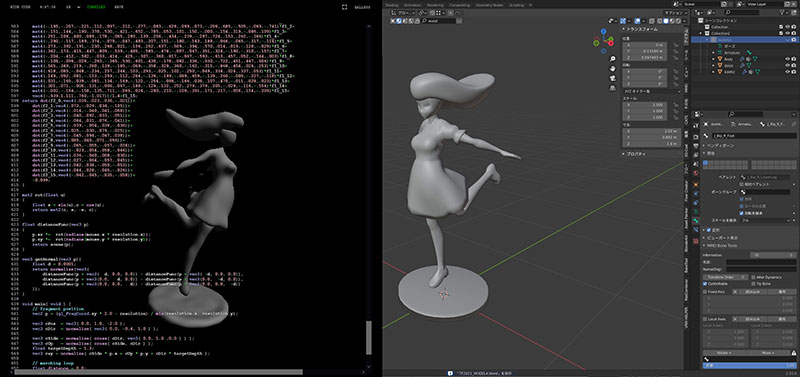This screenshot has height=377, width=800.
Task: Hide Collection2 with its eye icon
Action: click(787, 33)
